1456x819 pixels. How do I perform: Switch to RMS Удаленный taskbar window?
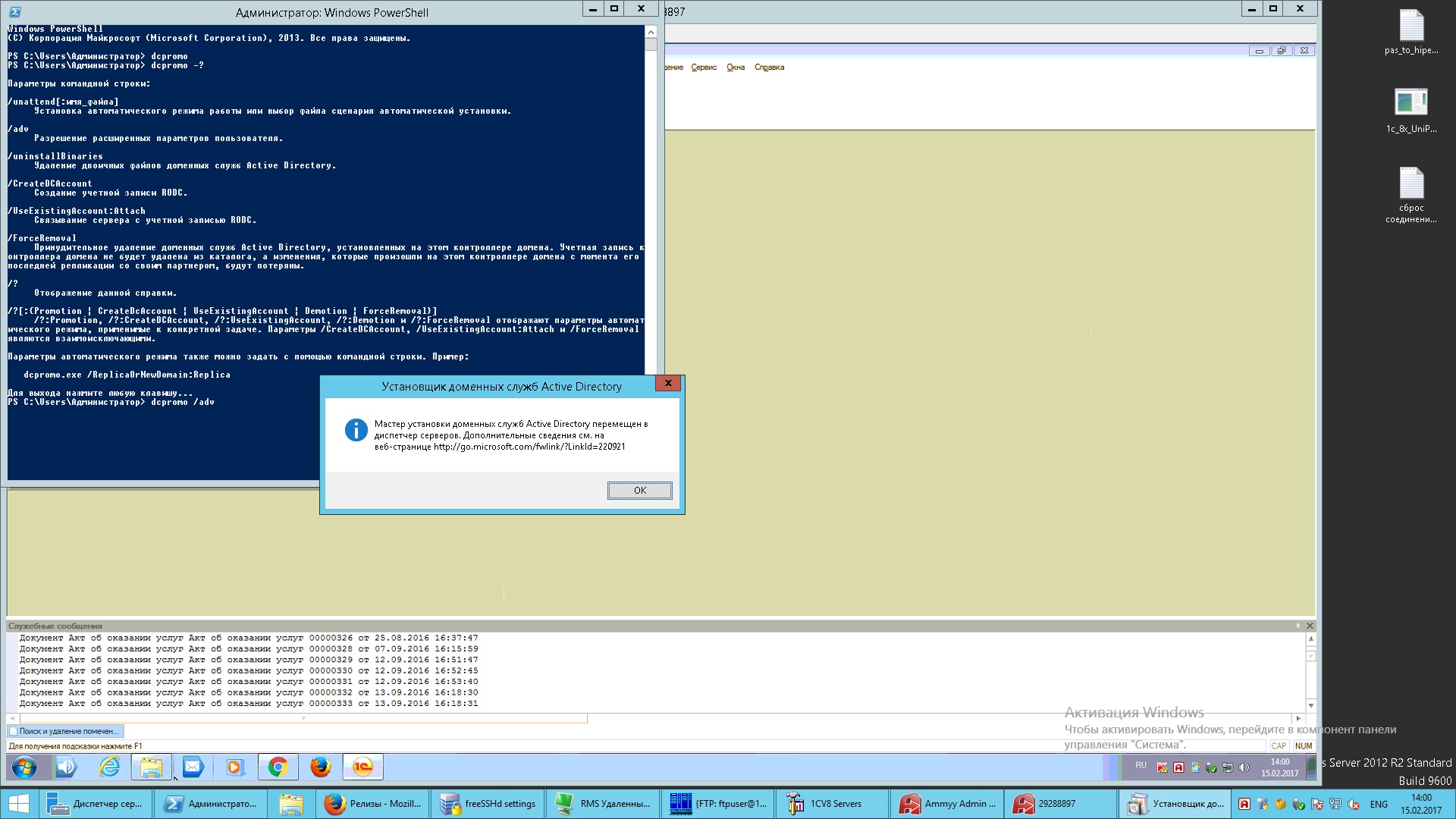(x=604, y=804)
